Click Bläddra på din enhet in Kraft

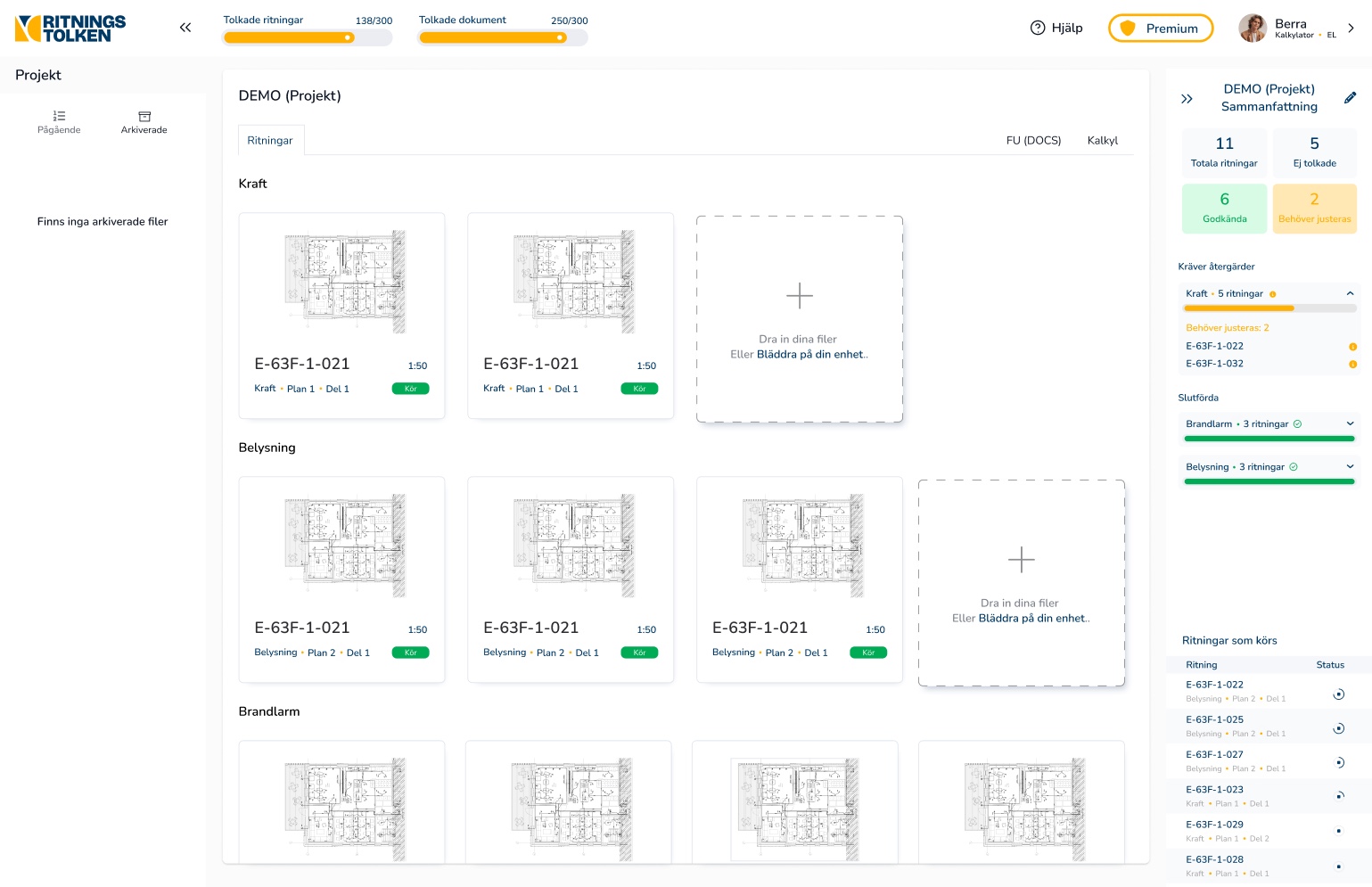pyautogui.click(x=809, y=355)
